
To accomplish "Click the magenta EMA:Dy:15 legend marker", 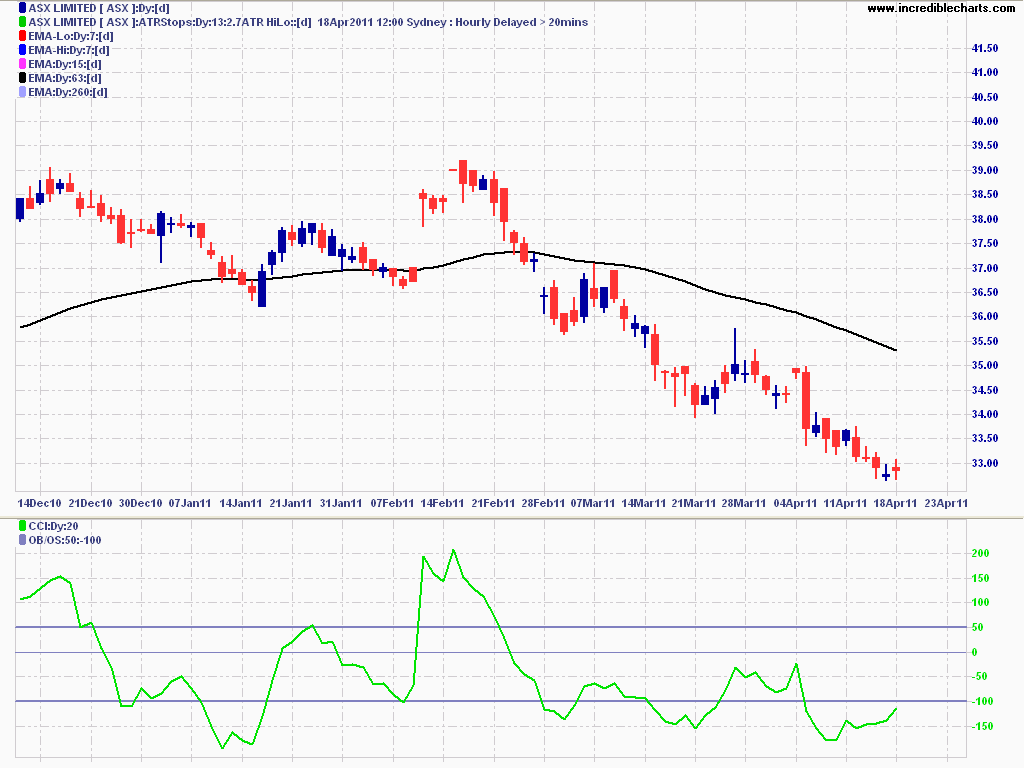I will 8,64.
